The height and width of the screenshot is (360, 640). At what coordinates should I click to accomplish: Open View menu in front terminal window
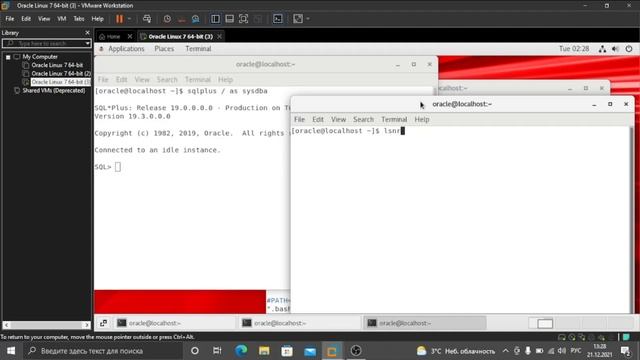coord(338,119)
